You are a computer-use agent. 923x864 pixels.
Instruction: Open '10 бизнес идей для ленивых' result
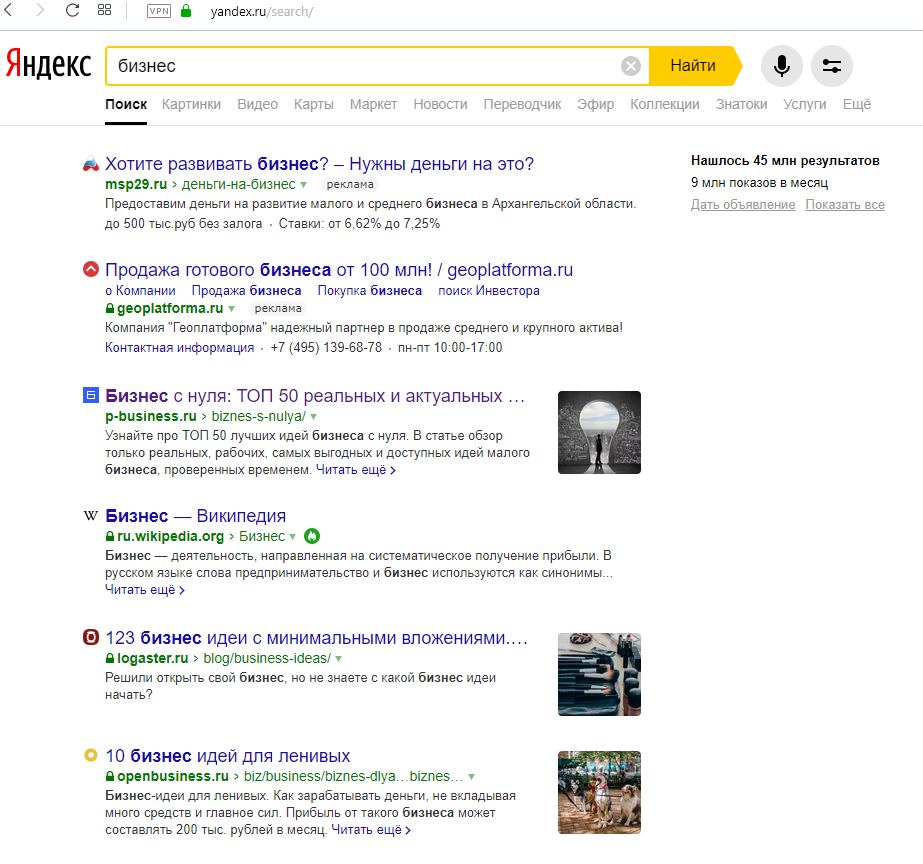[228, 756]
